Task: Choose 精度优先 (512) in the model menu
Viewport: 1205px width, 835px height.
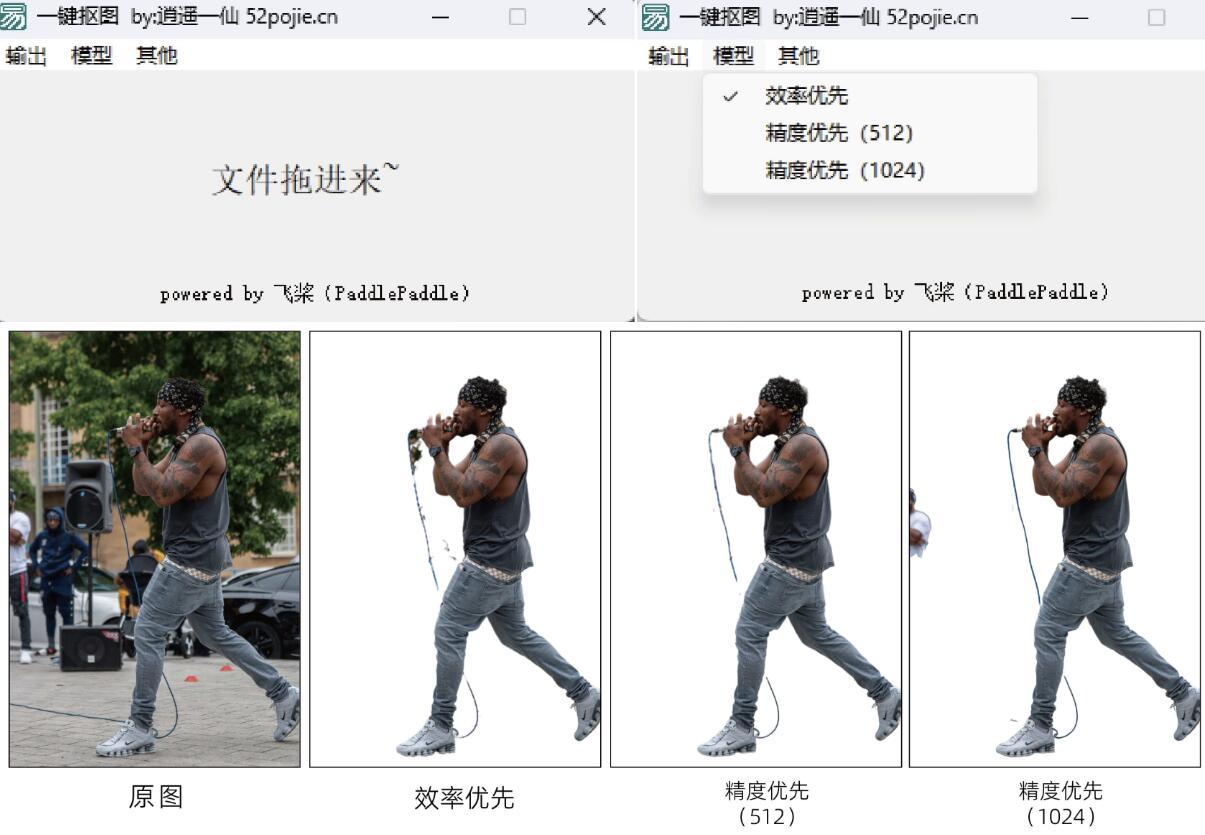Action: [838, 133]
